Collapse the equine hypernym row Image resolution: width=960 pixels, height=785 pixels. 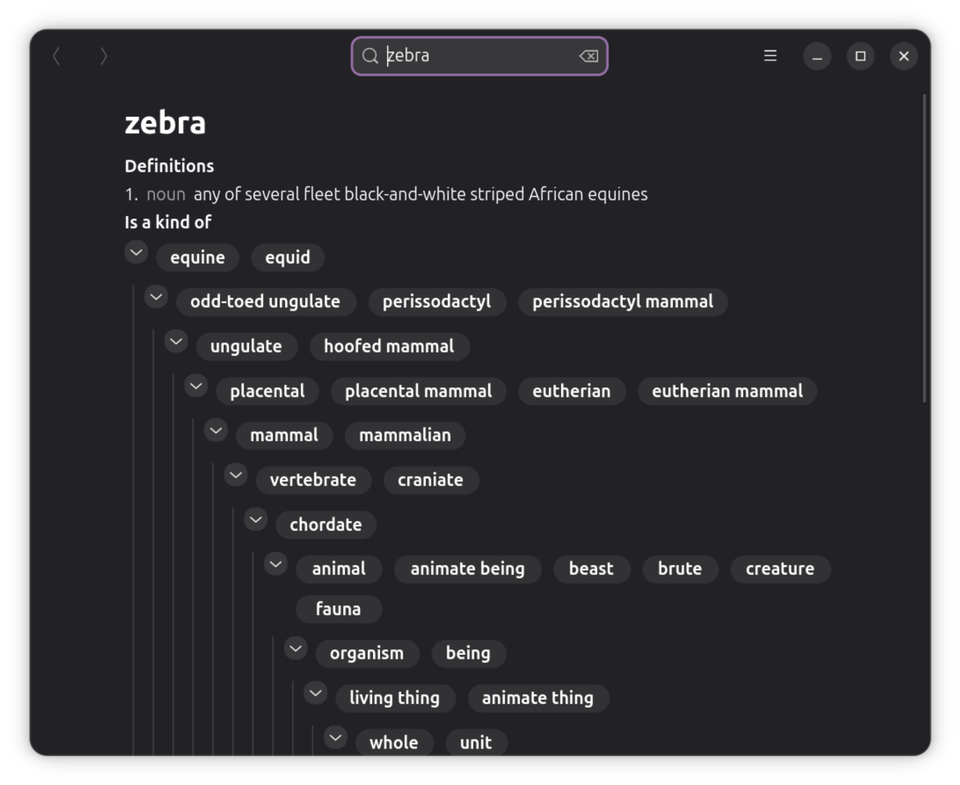click(137, 252)
